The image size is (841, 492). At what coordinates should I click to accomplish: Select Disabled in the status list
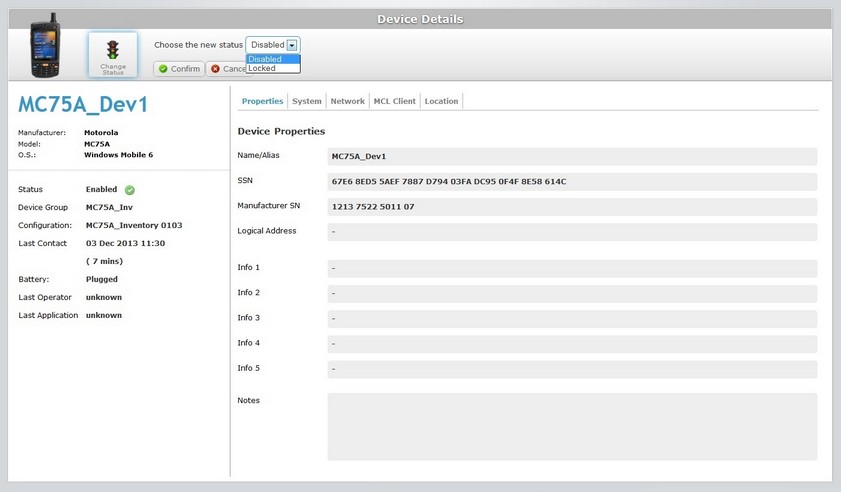(x=273, y=59)
